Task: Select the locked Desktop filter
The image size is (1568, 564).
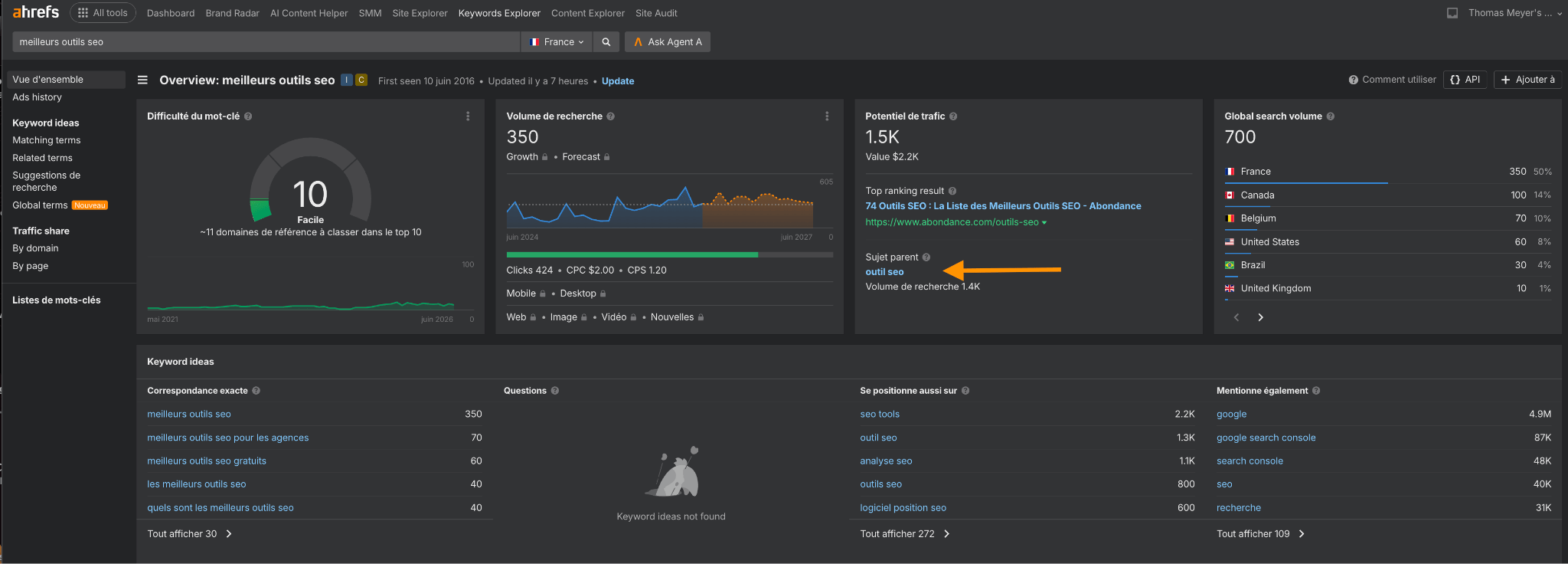Action: click(583, 293)
